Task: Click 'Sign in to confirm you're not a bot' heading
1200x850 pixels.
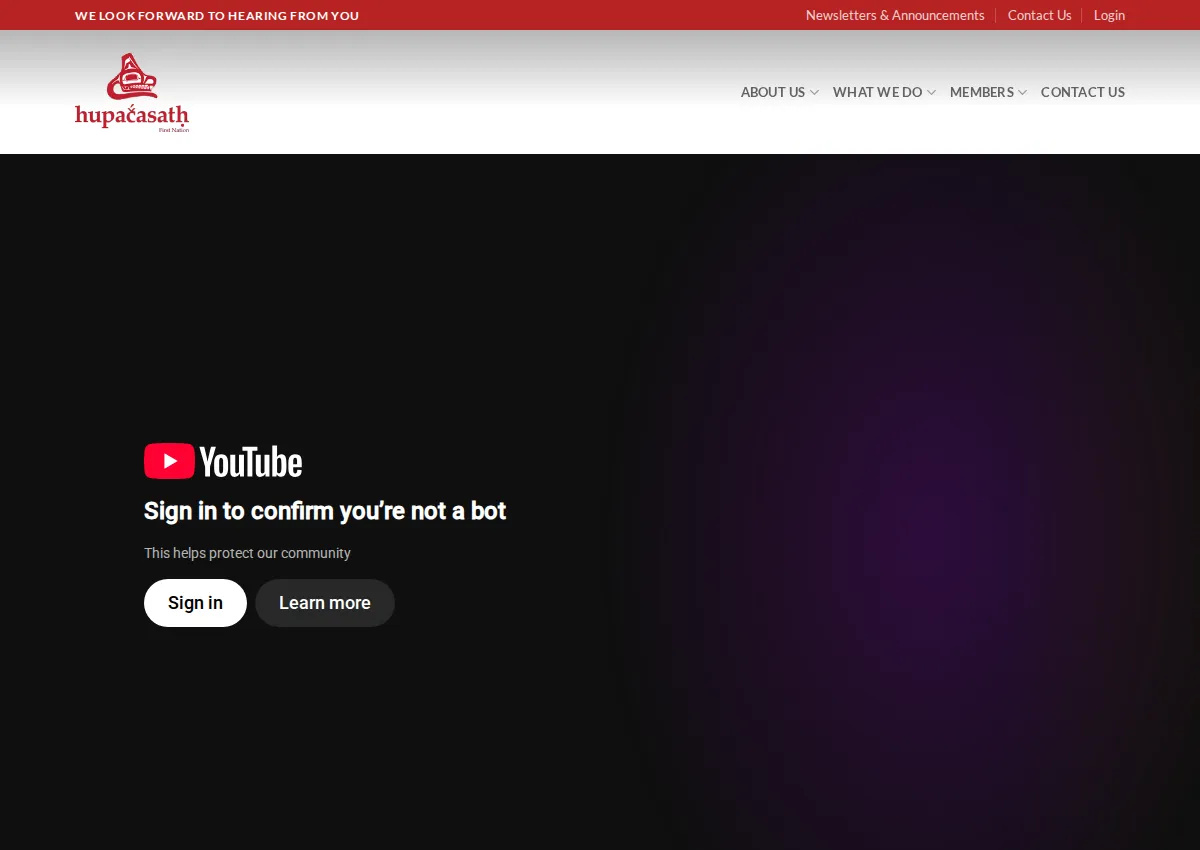Action: click(325, 511)
